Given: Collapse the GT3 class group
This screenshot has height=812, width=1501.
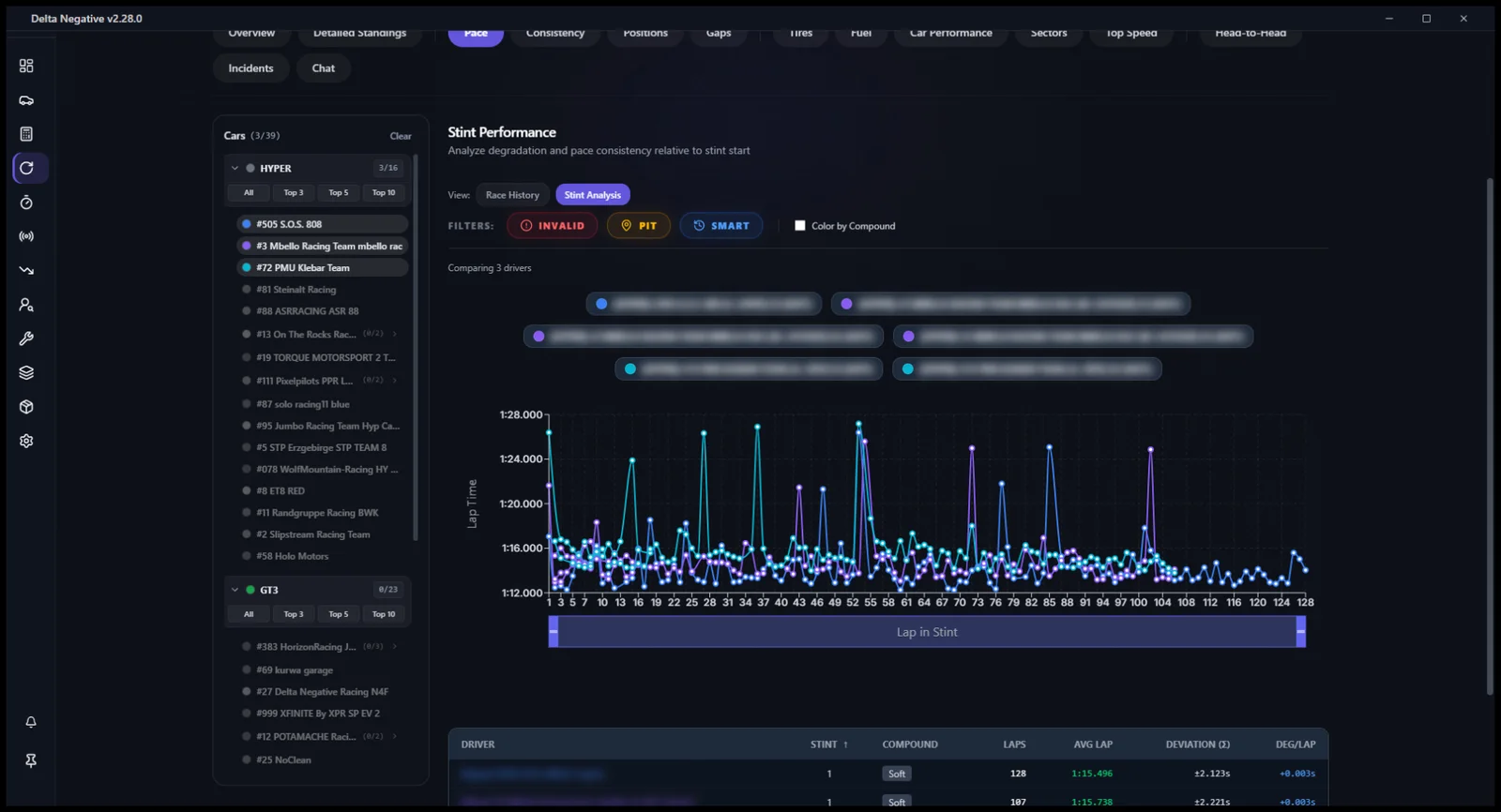Looking at the screenshot, I should [235, 590].
